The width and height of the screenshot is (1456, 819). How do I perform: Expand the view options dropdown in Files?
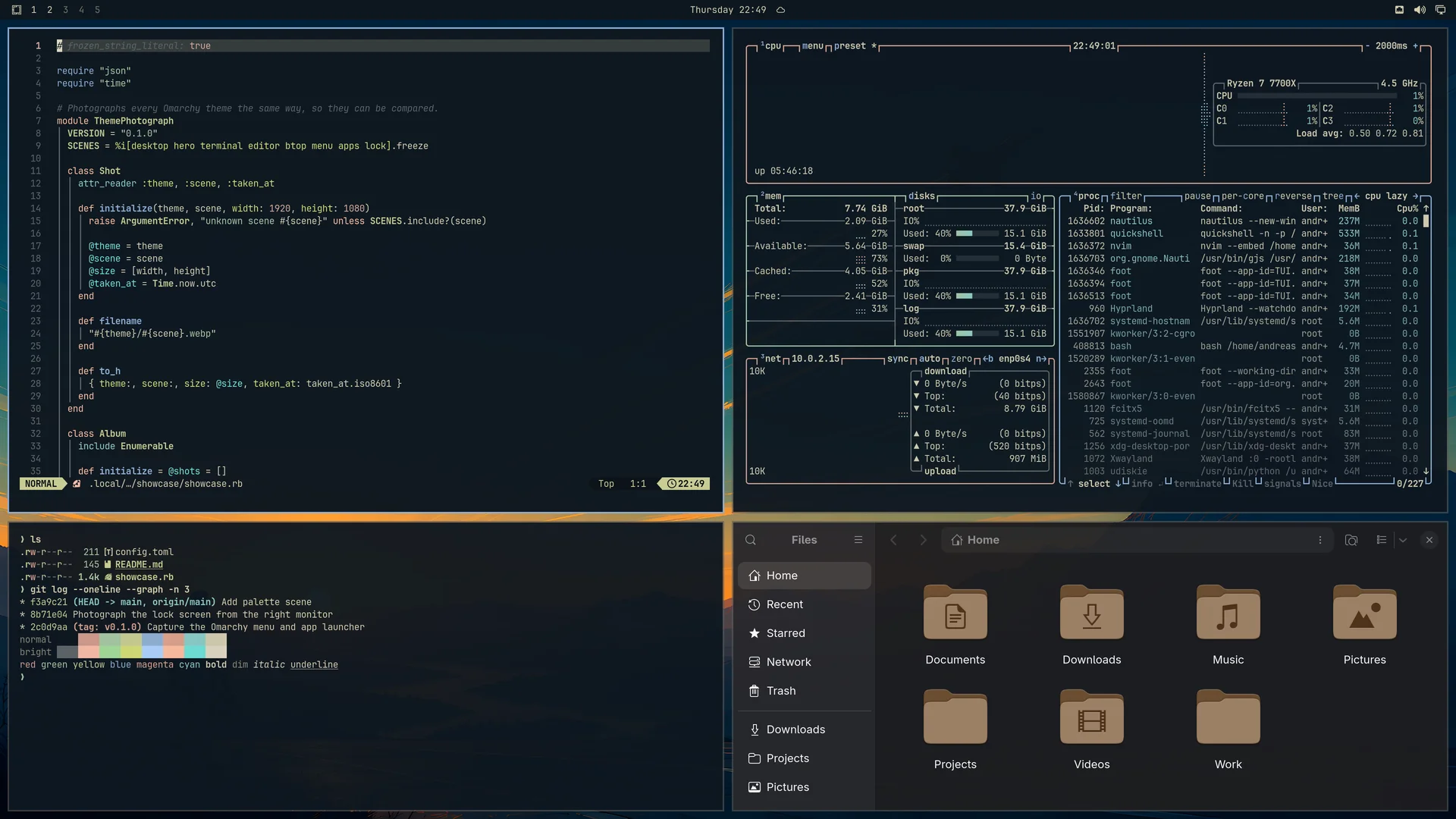(1403, 540)
